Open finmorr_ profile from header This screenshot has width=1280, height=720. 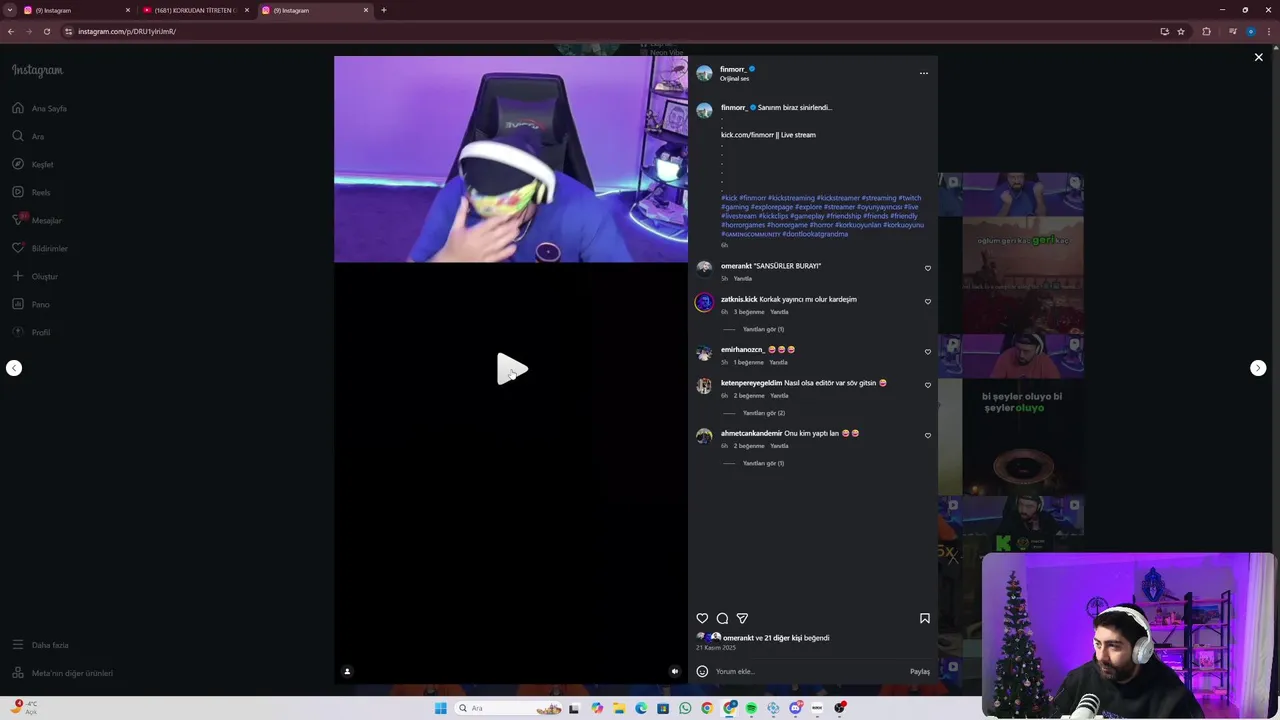733,69
